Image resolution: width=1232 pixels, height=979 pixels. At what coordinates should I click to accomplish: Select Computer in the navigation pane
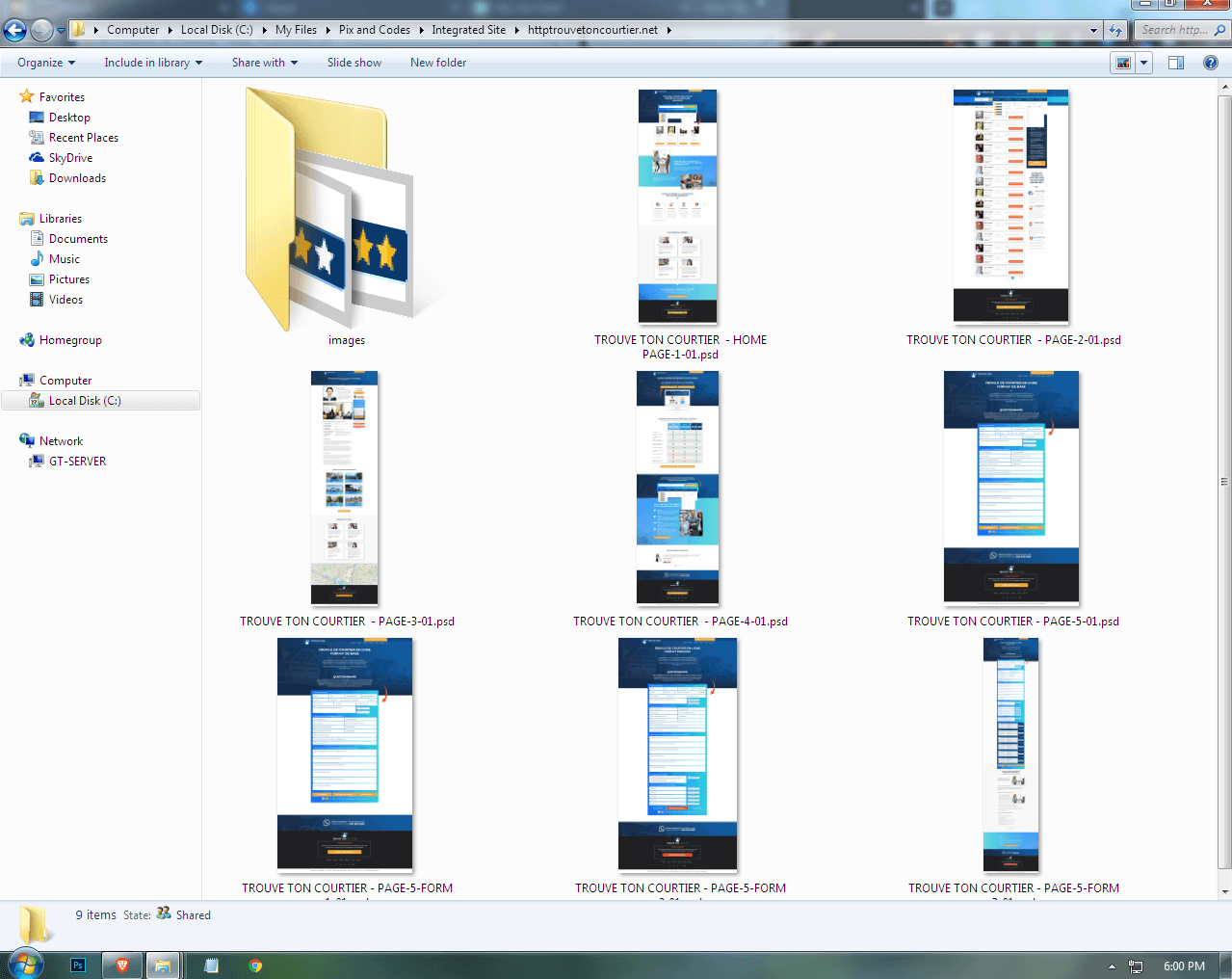coord(55,381)
